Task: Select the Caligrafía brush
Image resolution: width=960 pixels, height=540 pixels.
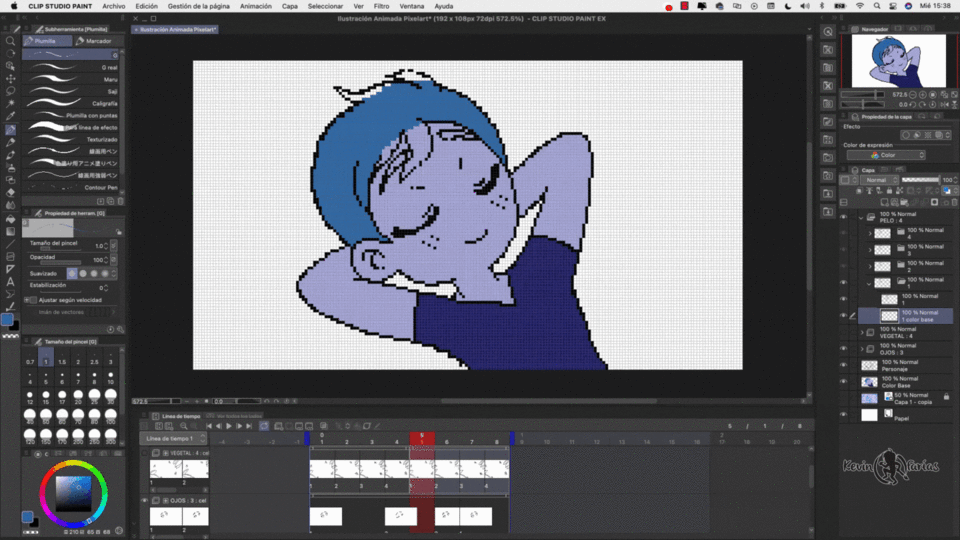Action: 72,103
